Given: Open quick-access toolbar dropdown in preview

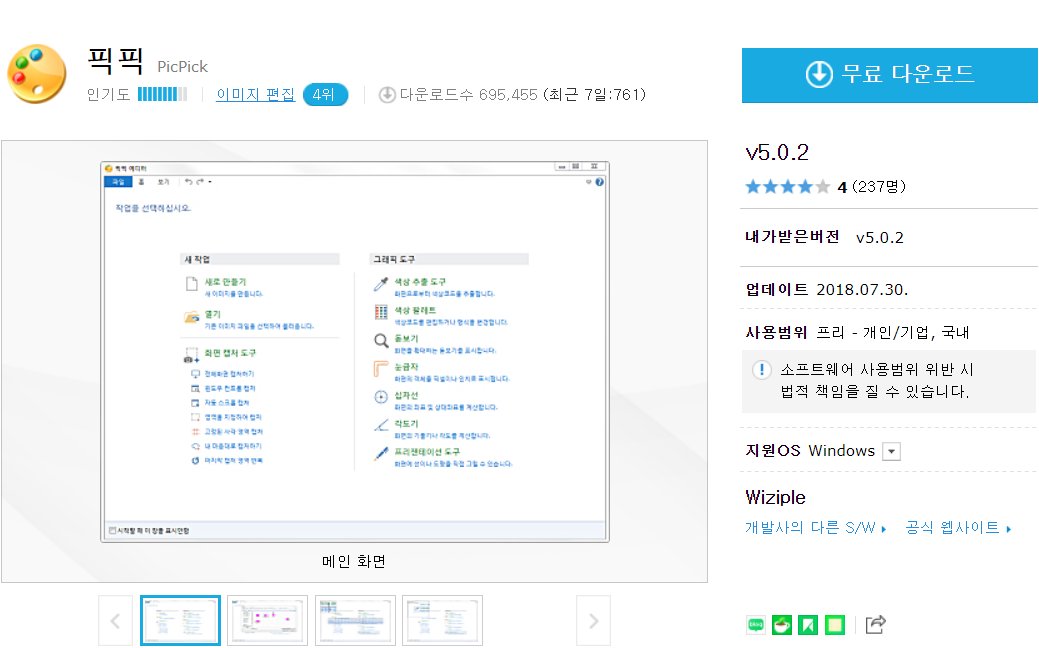Looking at the screenshot, I should [210, 182].
